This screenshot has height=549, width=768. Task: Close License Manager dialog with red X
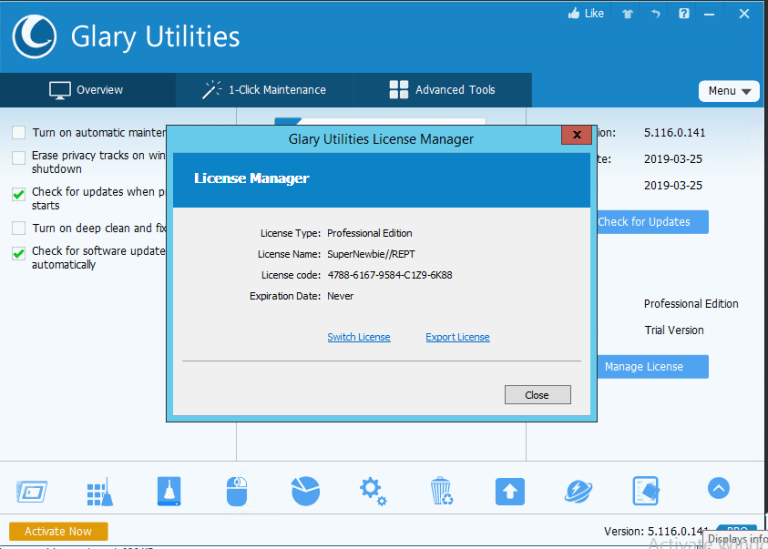coord(576,135)
